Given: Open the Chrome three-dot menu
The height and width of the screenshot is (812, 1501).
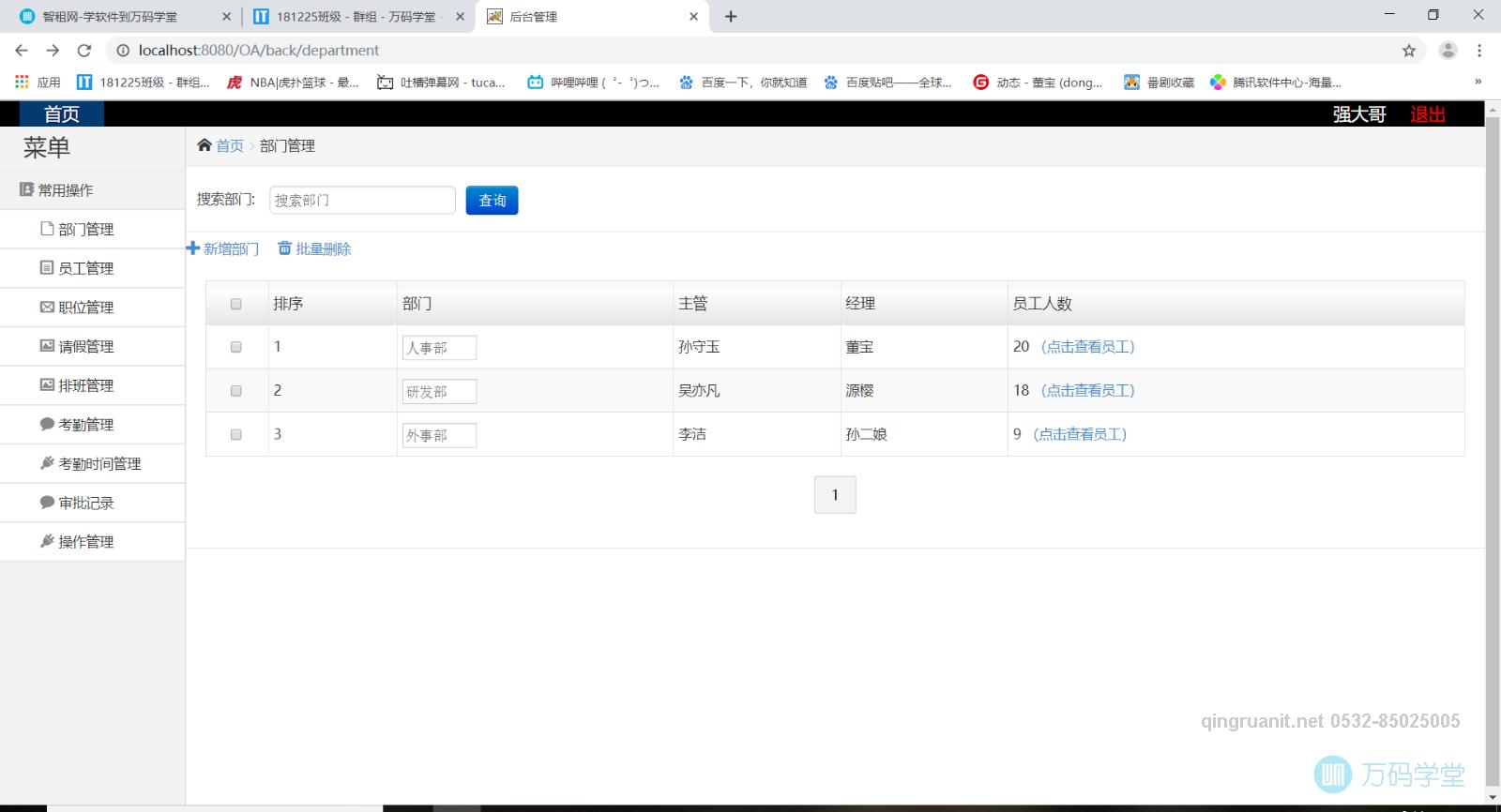Looking at the screenshot, I should 1479,51.
